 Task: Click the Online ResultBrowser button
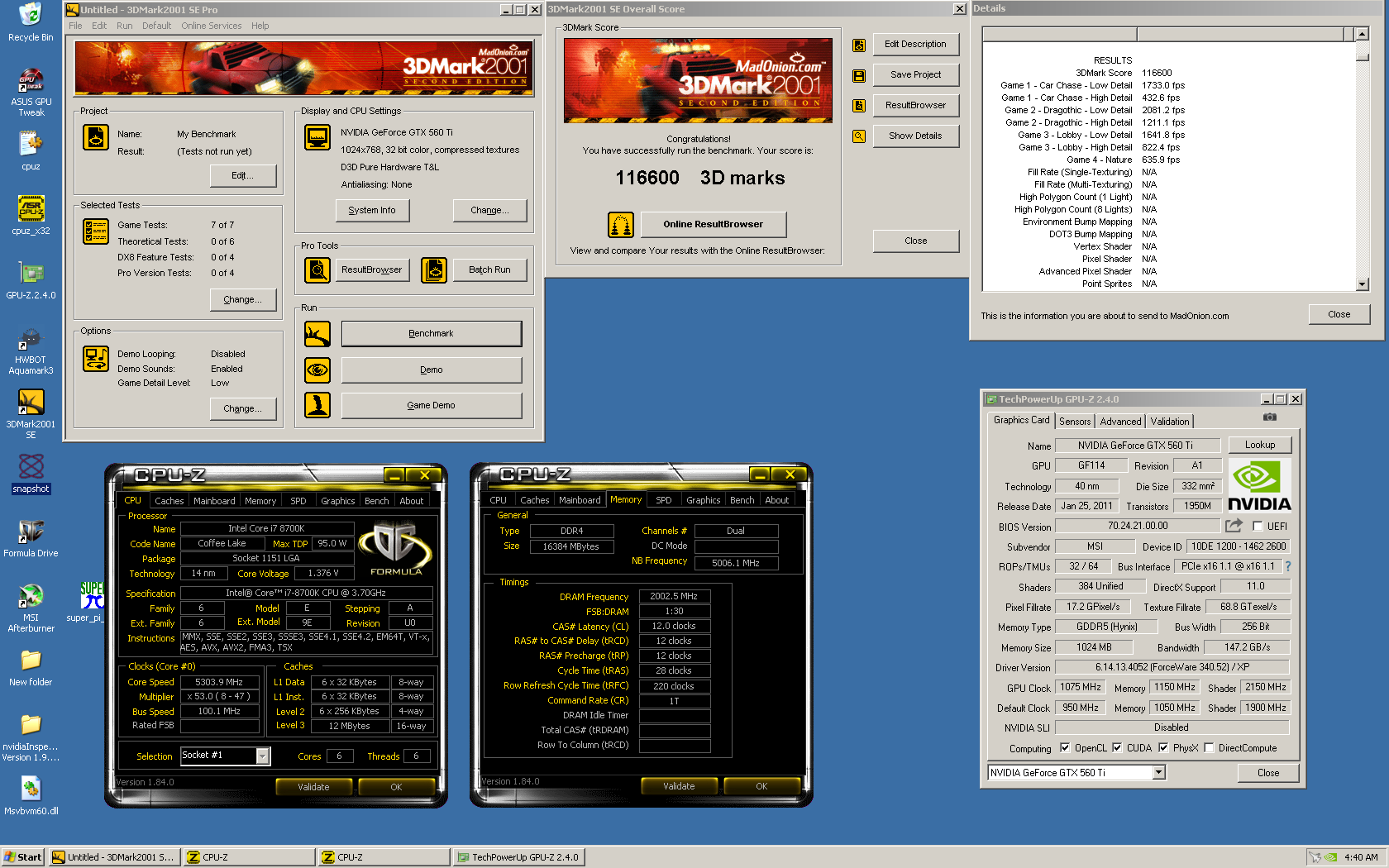(713, 224)
